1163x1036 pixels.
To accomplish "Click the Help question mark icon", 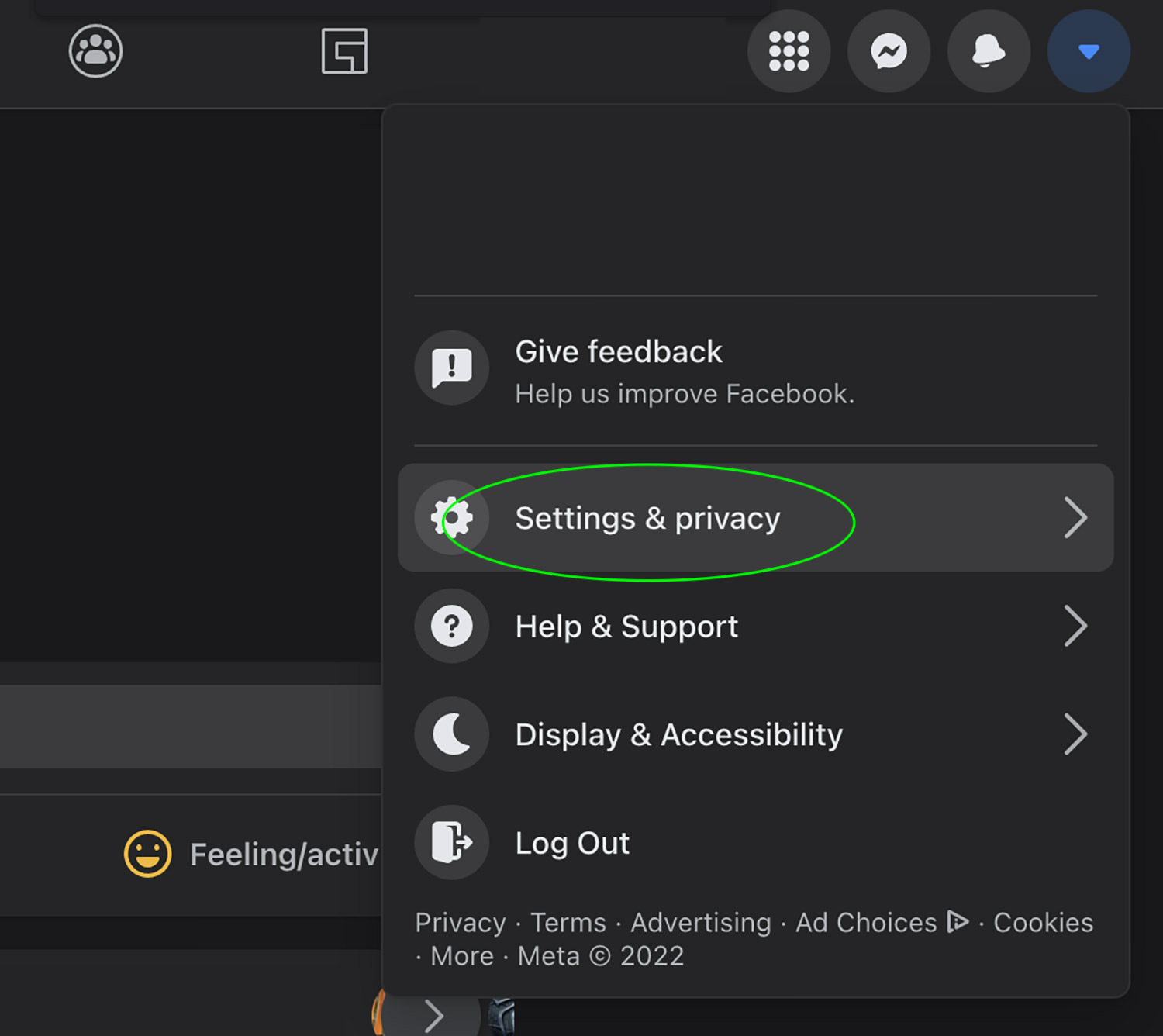I will tap(452, 626).
